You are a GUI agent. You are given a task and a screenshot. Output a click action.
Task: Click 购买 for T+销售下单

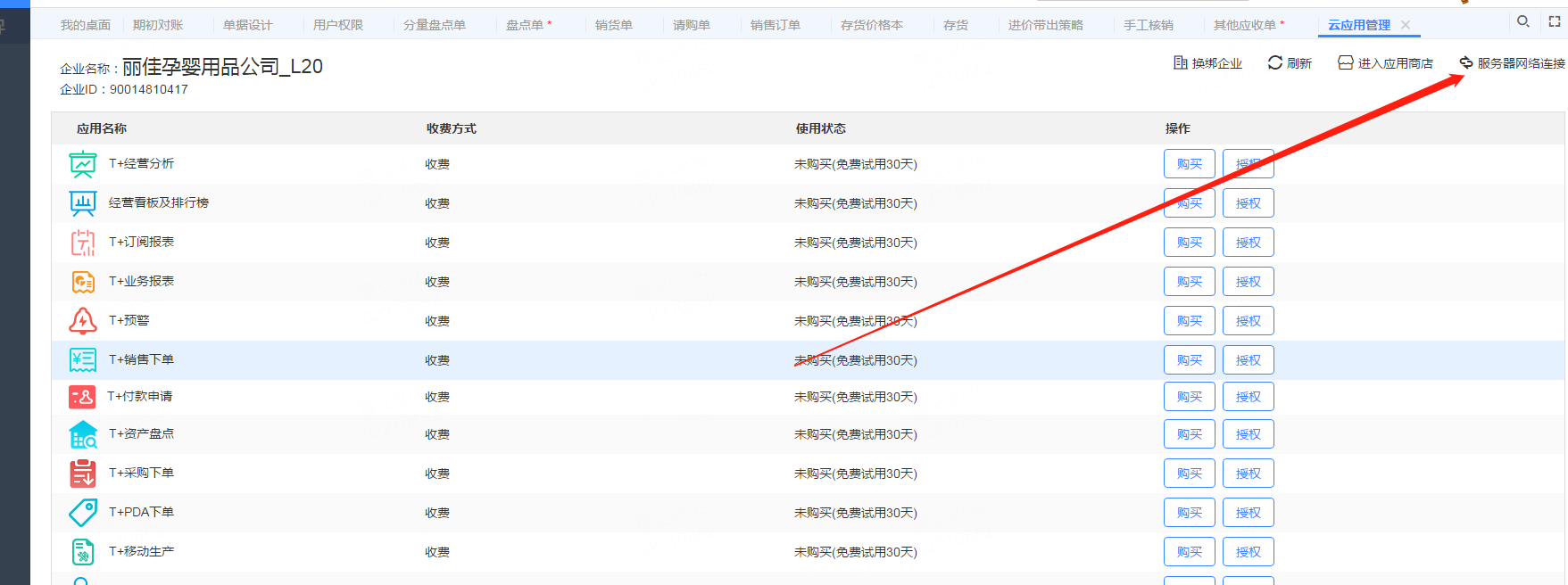pyautogui.click(x=1190, y=360)
